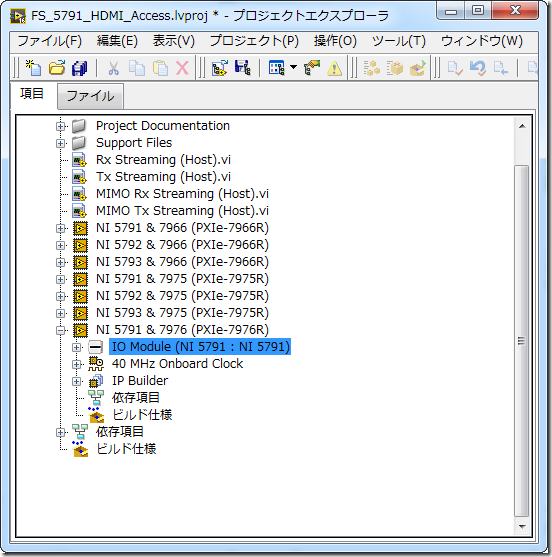Expand NI 5793 & 7966 target node
The image size is (552, 557).
[x=60, y=262]
